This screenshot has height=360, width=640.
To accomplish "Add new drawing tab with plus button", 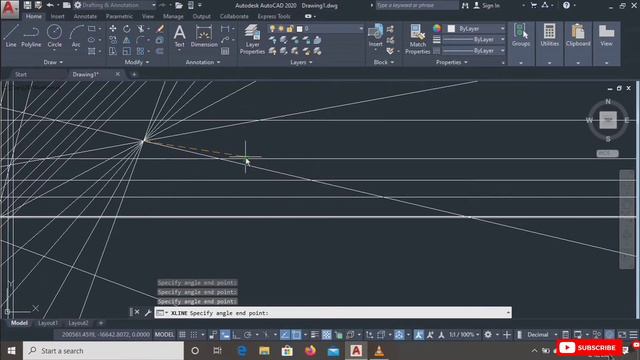I will click(134, 74).
